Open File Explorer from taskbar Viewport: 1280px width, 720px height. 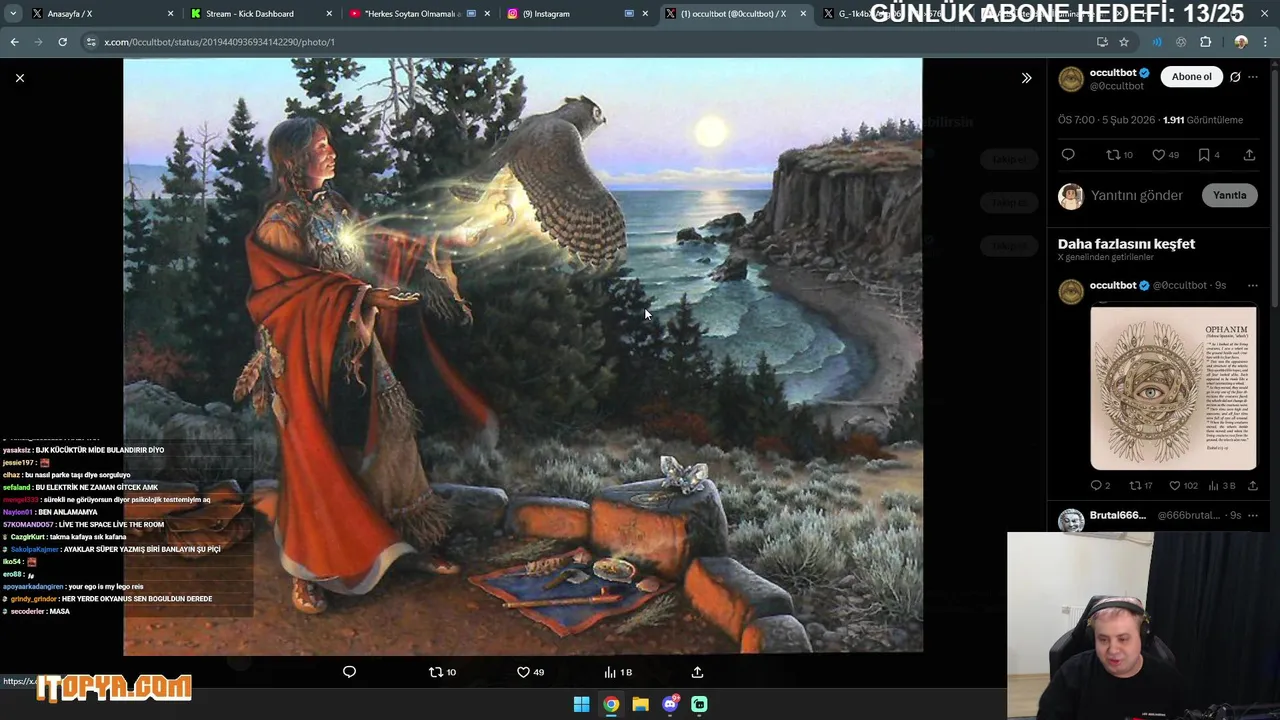(x=640, y=704)
